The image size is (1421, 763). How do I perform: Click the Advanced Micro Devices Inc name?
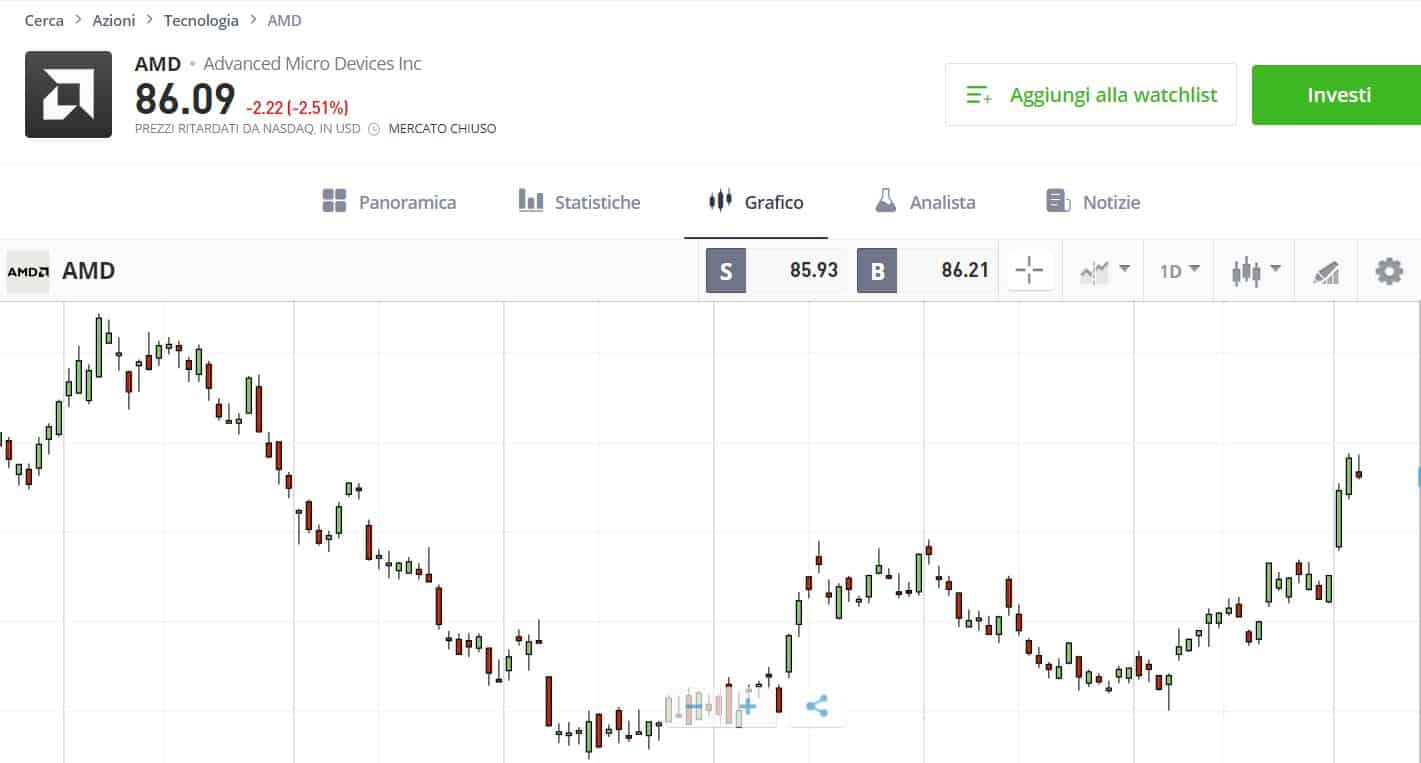pyautogui.click(x=312, y=64)
